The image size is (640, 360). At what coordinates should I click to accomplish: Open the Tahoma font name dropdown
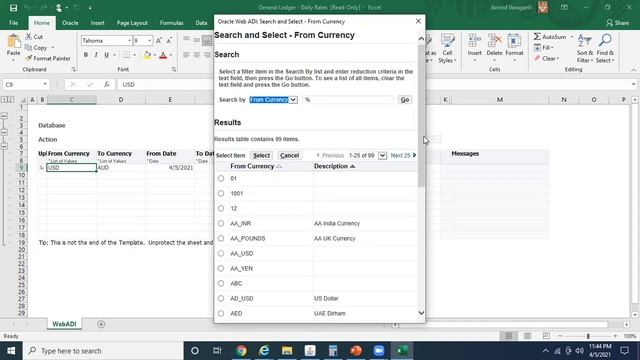coord(129,40)
